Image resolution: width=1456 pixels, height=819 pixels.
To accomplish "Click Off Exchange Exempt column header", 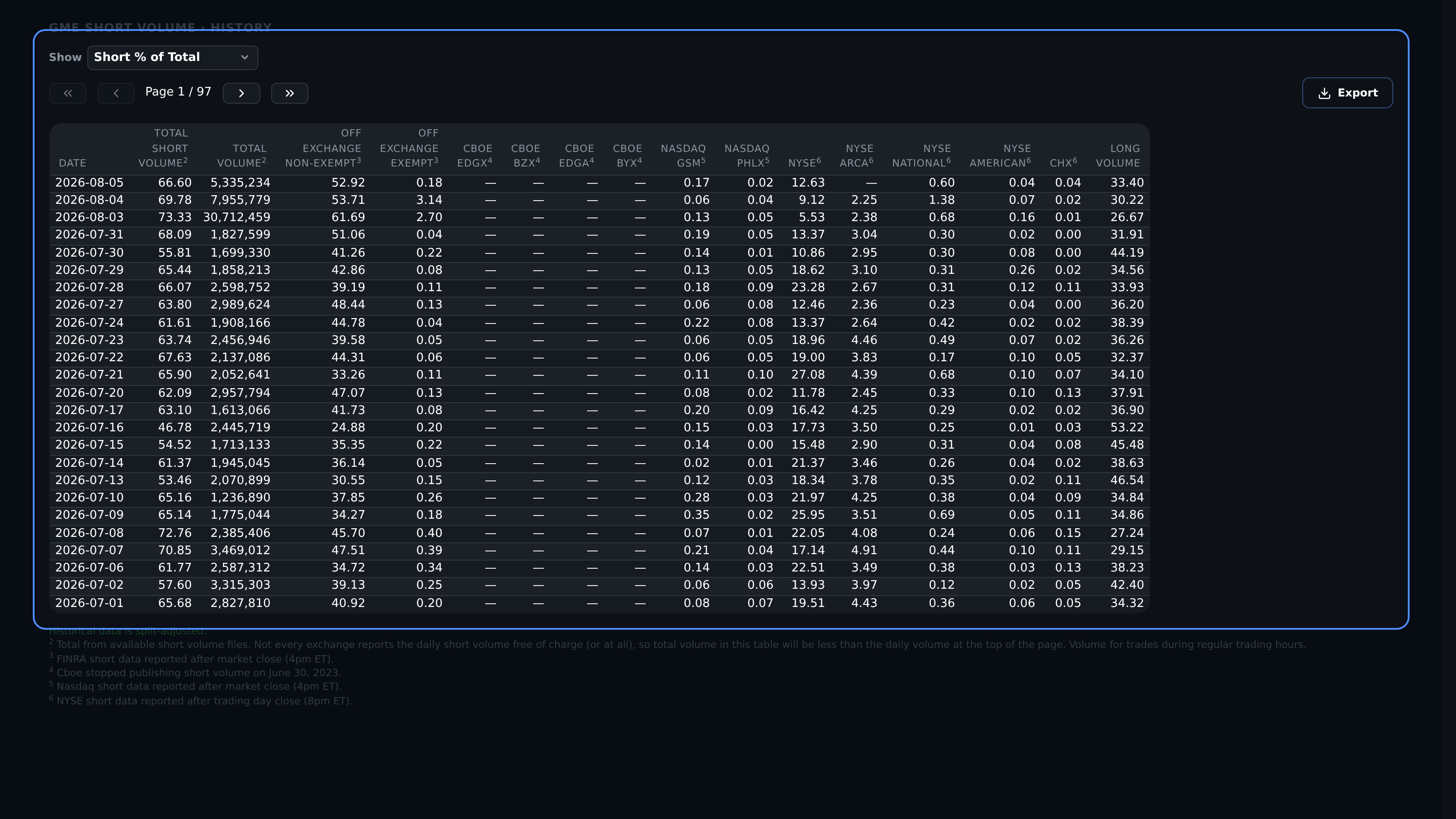I will coord(409,149).
